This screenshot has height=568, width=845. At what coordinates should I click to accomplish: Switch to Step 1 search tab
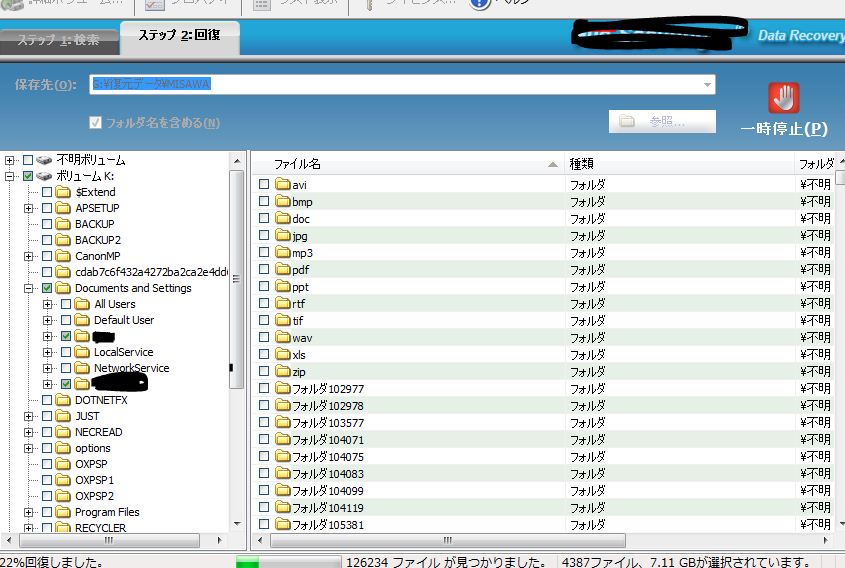click(57, 40)
